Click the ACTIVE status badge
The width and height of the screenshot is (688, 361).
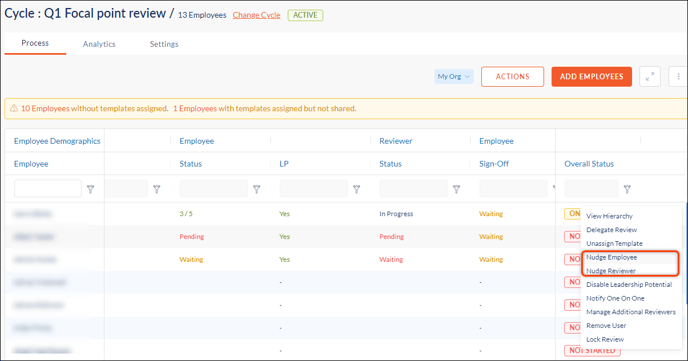pos(305,15)
